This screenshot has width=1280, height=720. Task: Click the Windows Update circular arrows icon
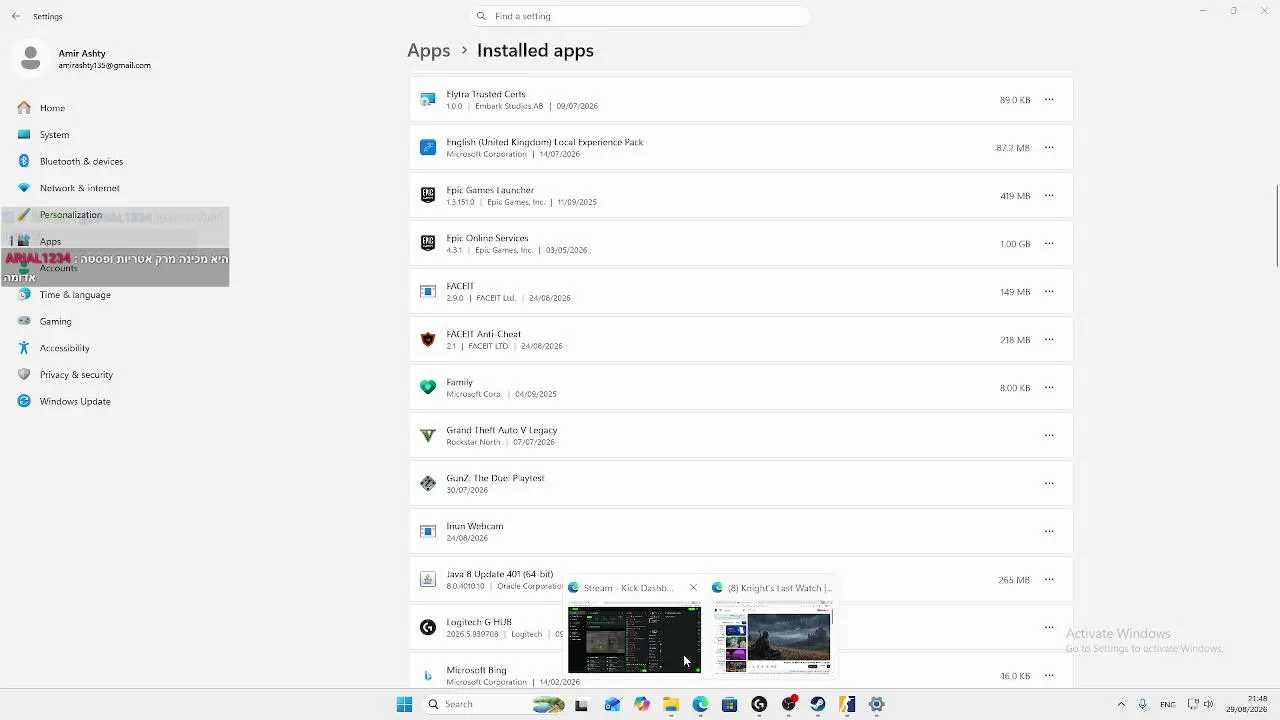tap(24, 401)
